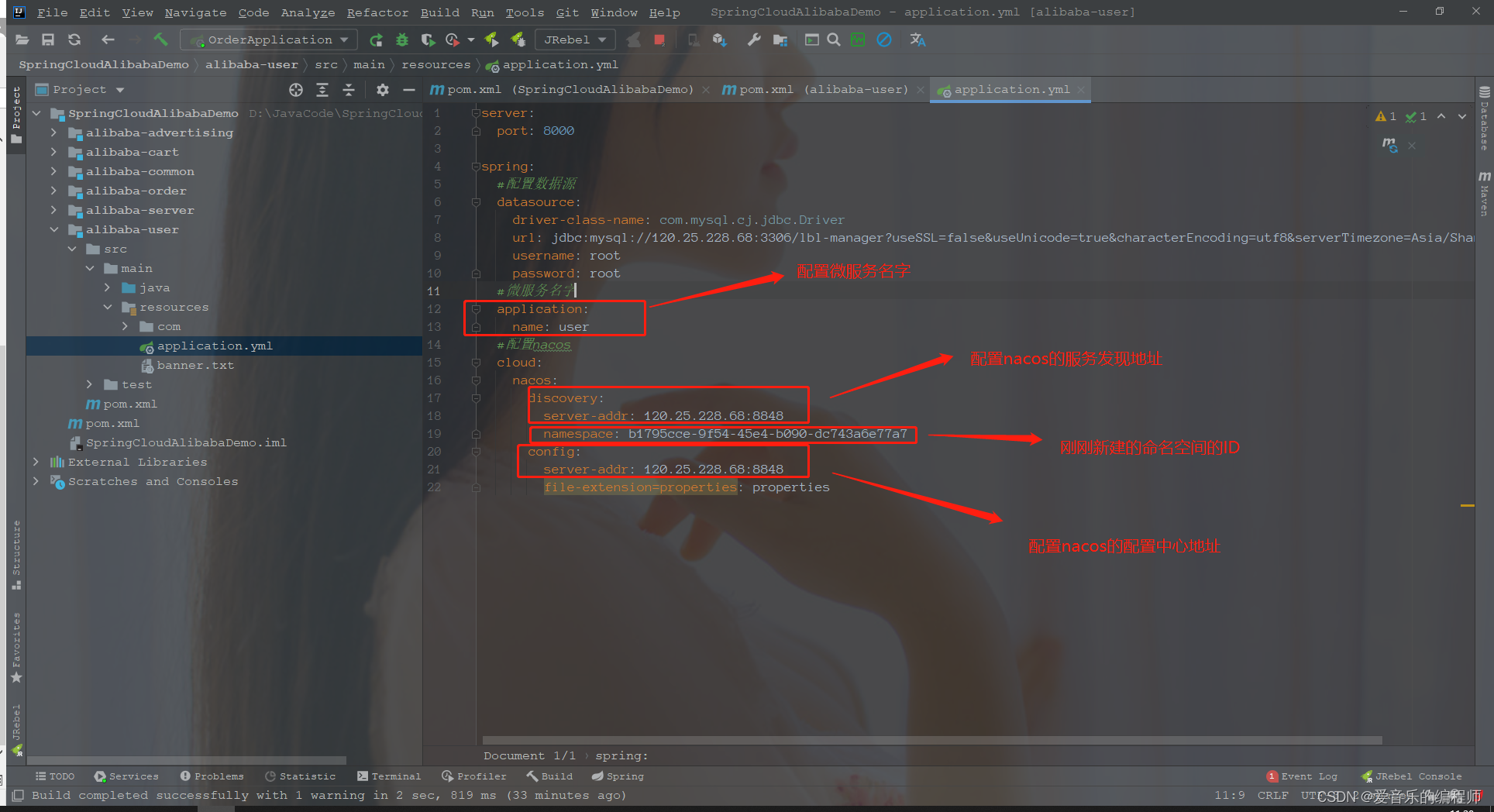Open the OrderApplication run configuration dropdown
This screenshot has width=1494, height=812.
point(268,40)
